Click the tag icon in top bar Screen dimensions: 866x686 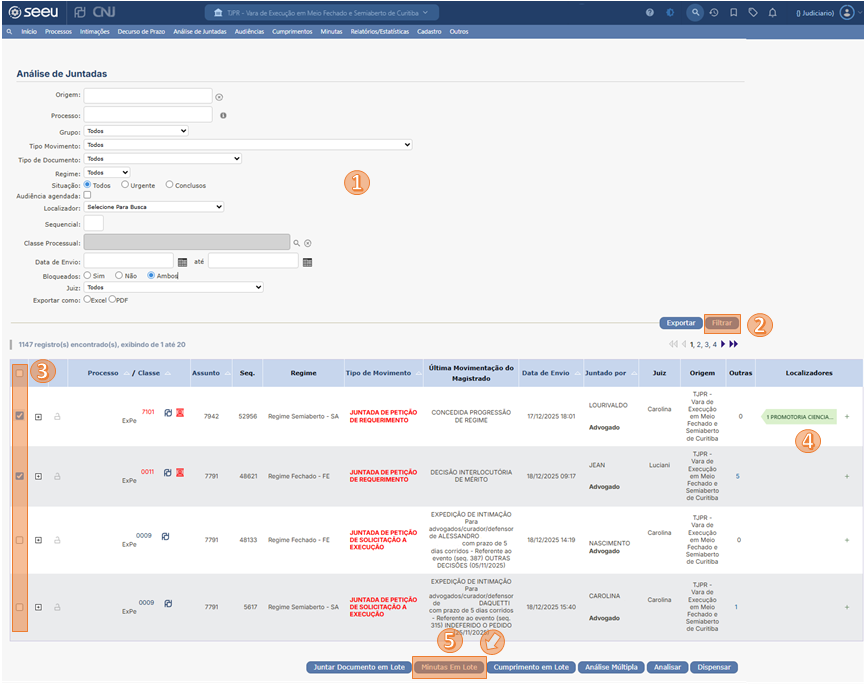(x=753, y=12)
